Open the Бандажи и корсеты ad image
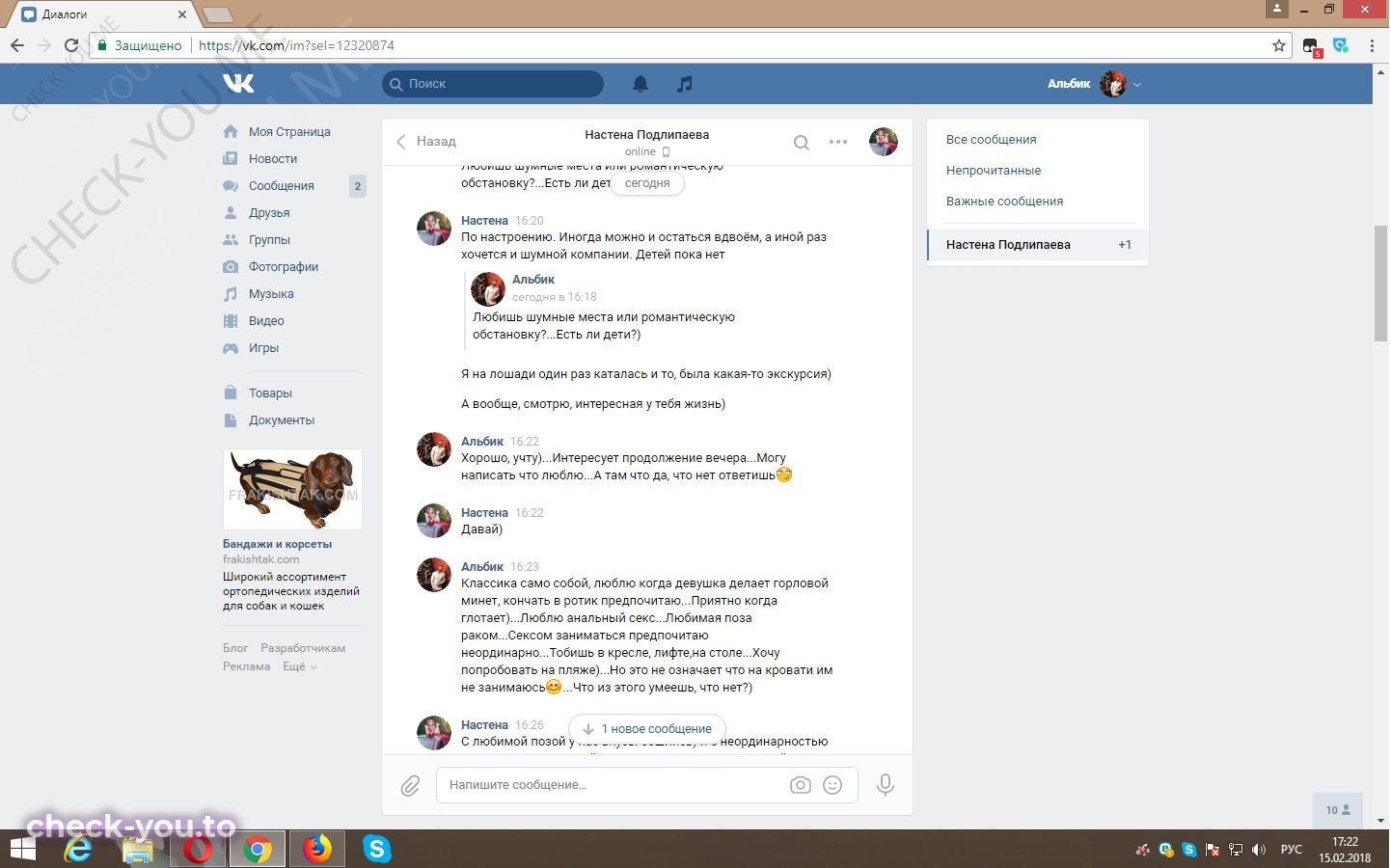Screen dimensions: 1391x868 click(292, 490)
